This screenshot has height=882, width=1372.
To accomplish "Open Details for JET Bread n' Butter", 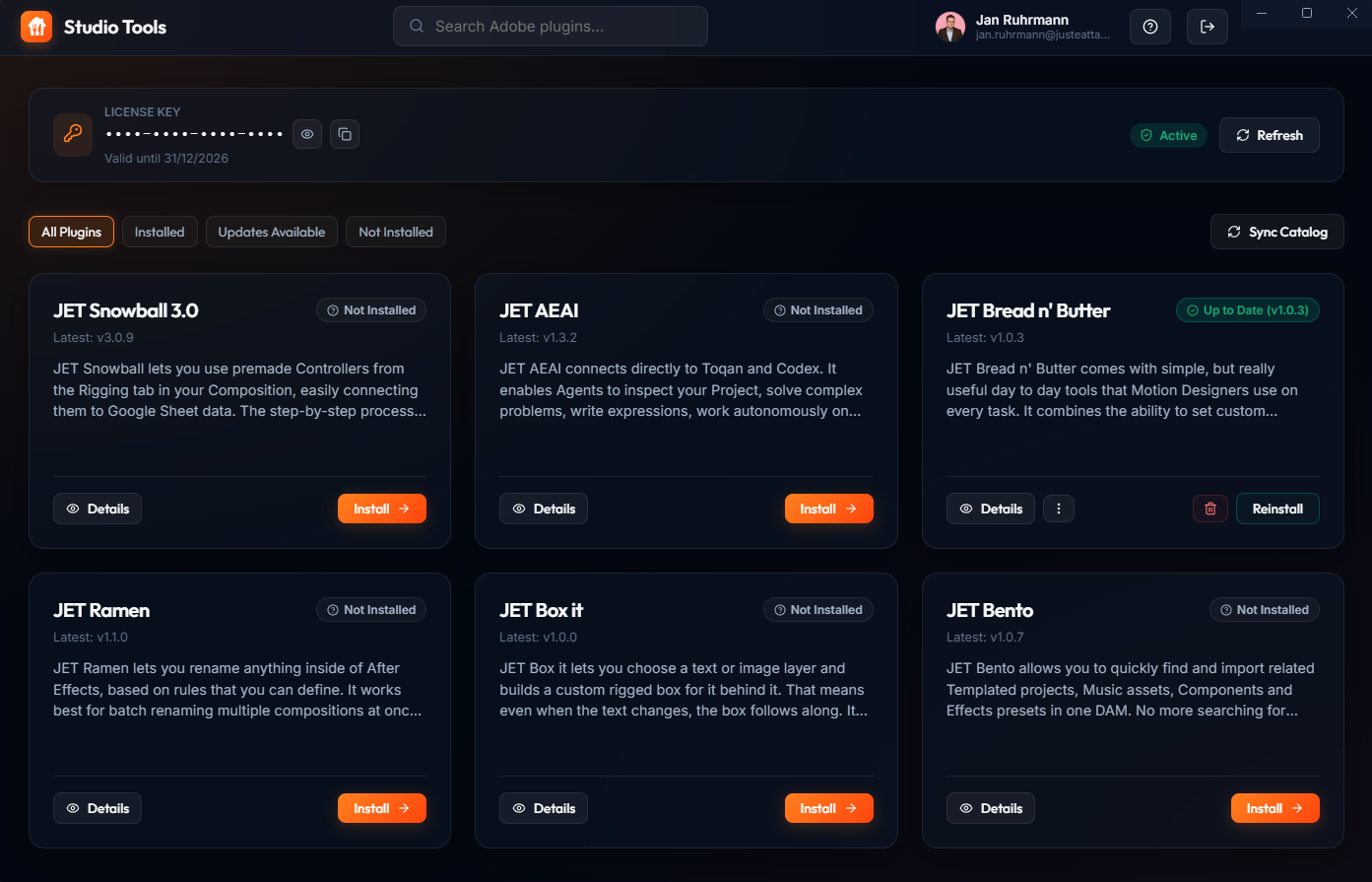I will 991,509.
